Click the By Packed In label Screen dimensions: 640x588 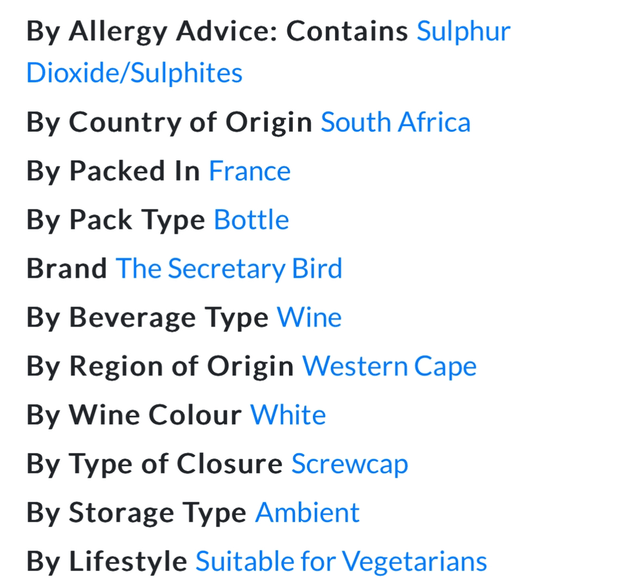[113, 171]
